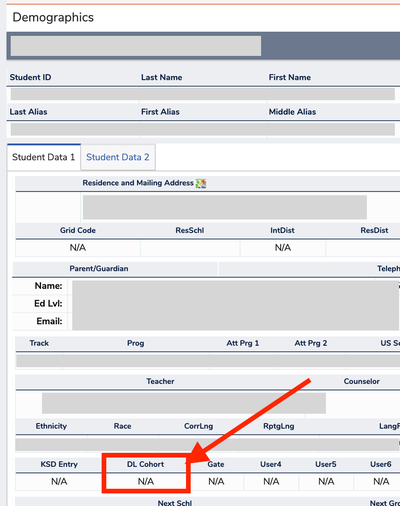Click the KSD Entry header
Viewport: 400px width, 506px height.
59,464
